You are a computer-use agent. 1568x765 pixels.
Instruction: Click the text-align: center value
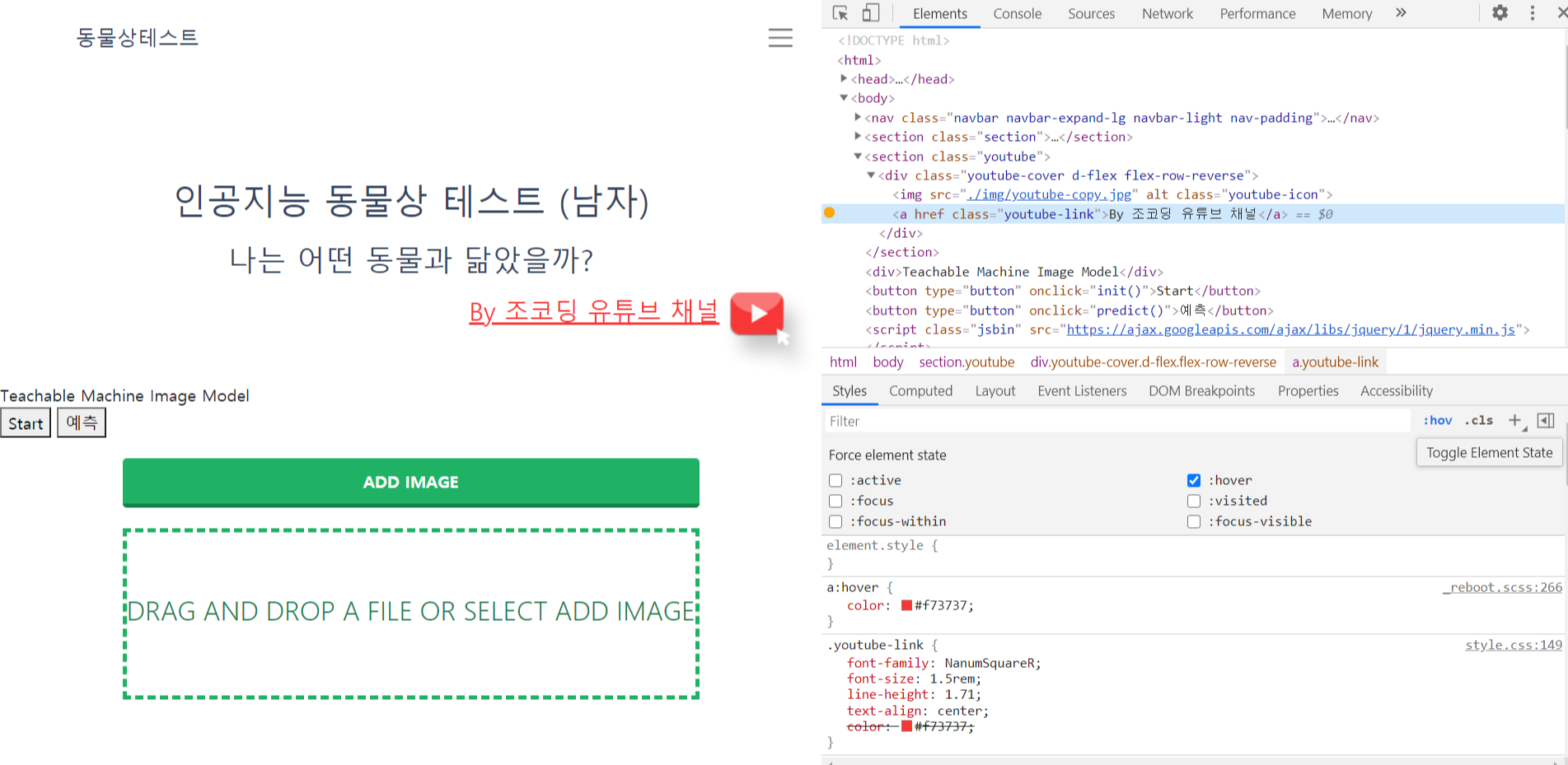point(960,711)
